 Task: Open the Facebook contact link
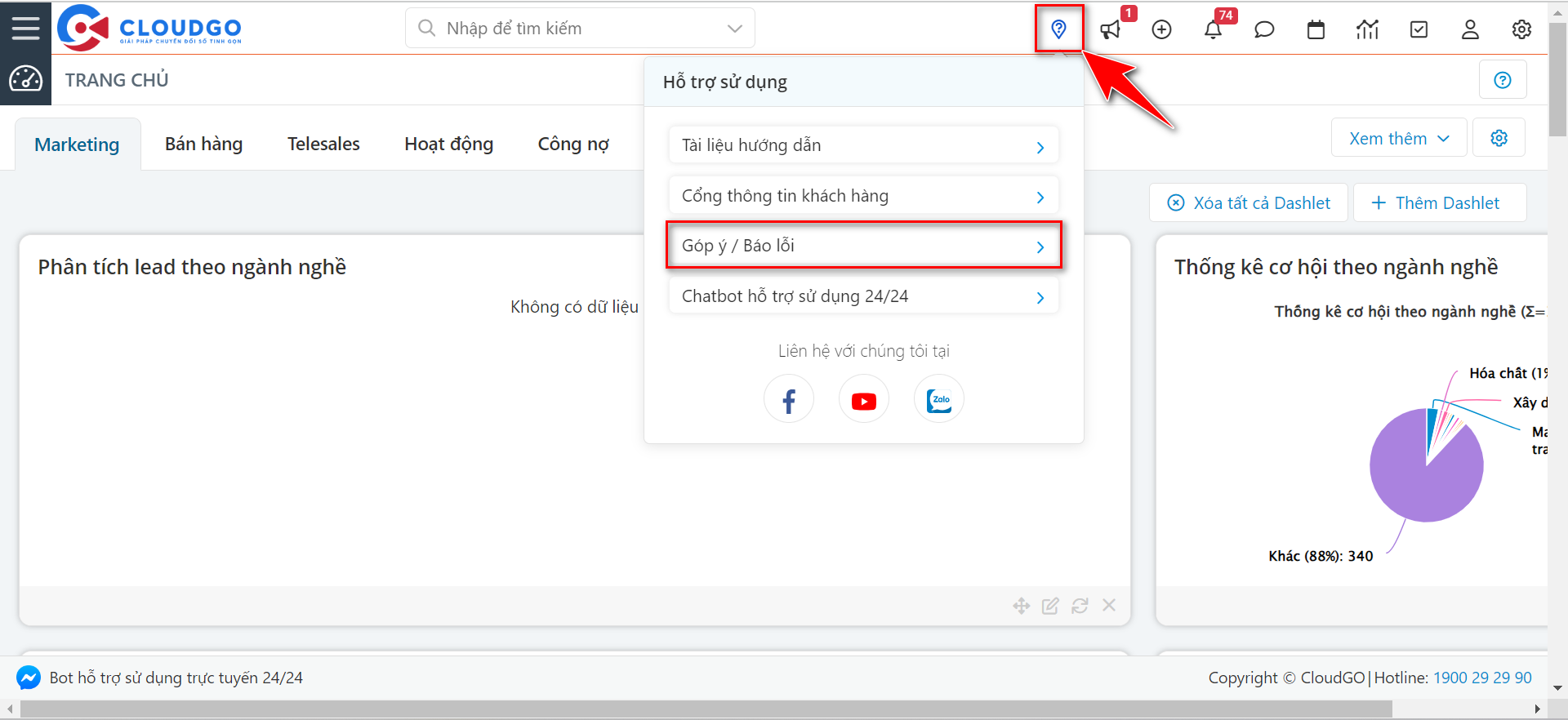coord(789,400)
